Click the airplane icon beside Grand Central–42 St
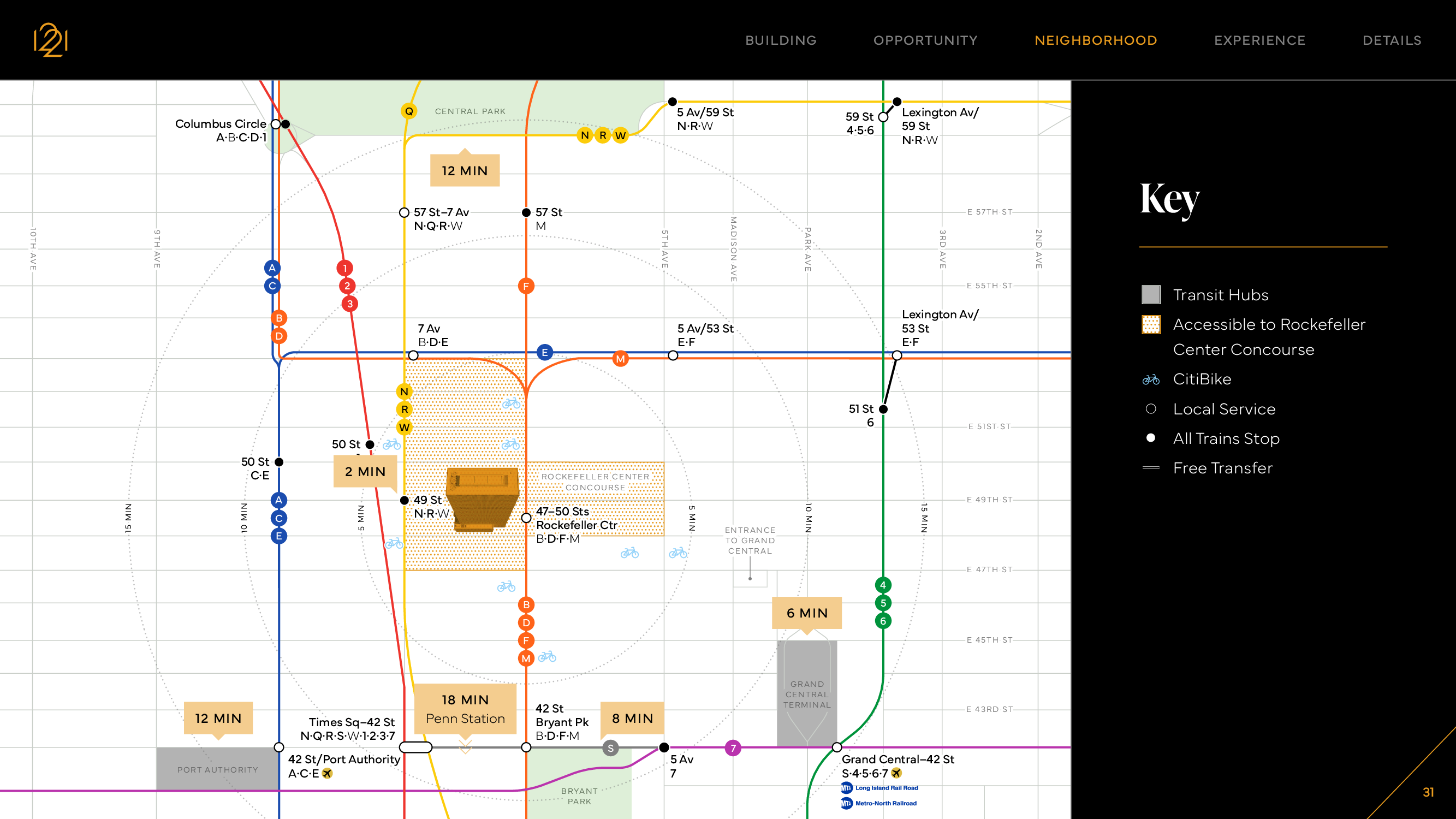The height and width of the screenshot is (819, 1456). 896,773
